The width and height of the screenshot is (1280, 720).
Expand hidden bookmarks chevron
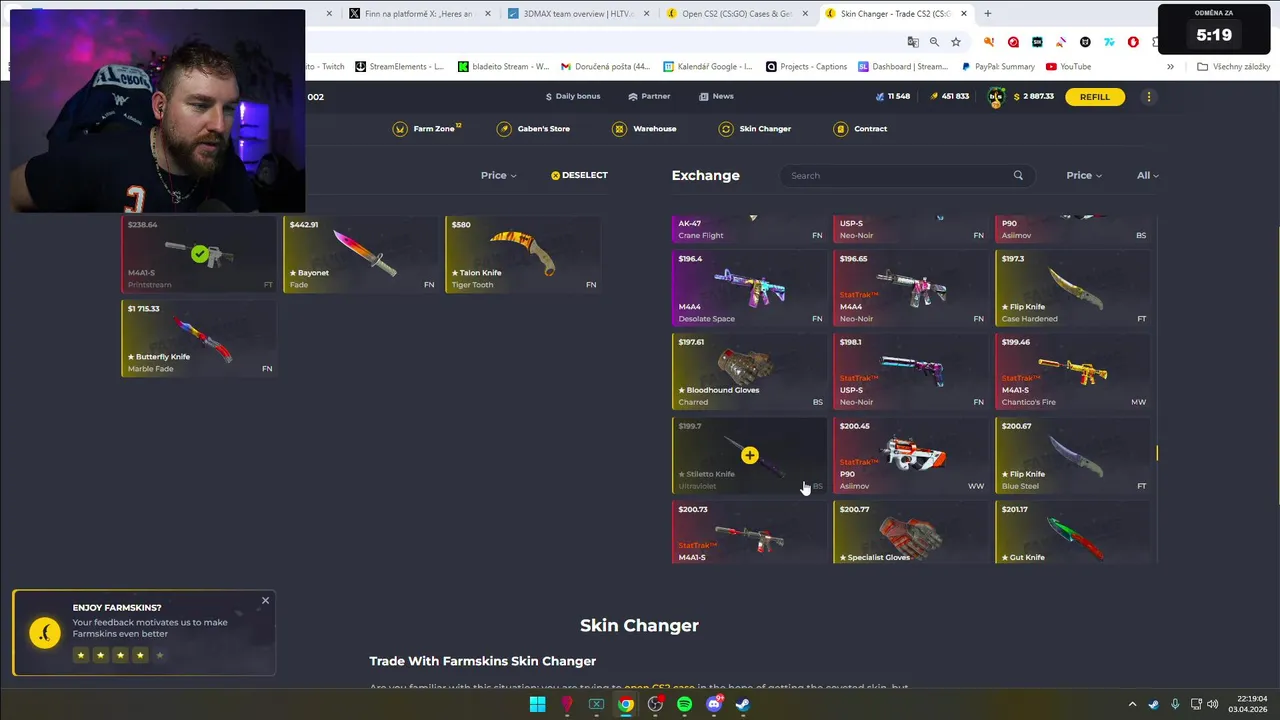tap(1170, 67)
